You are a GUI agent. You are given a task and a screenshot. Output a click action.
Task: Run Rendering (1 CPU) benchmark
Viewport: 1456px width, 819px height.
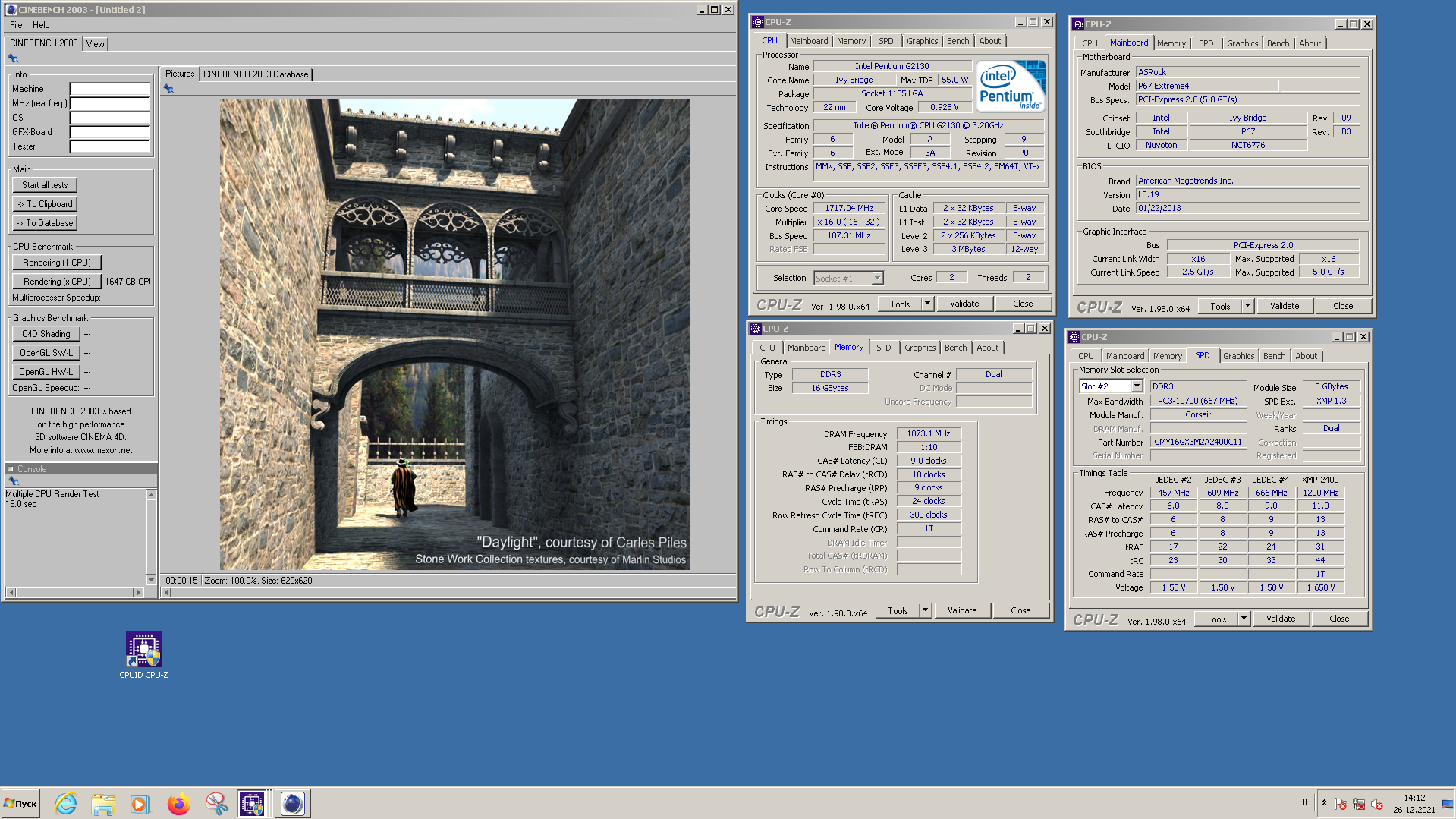click(57, 263)
